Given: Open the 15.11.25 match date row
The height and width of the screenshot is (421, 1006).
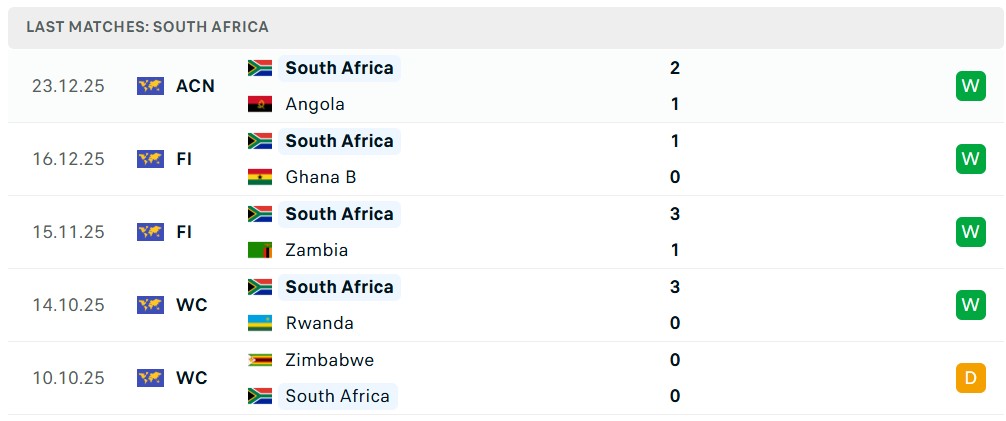Looking at the screenshot, I should click(x=68, y=232).
